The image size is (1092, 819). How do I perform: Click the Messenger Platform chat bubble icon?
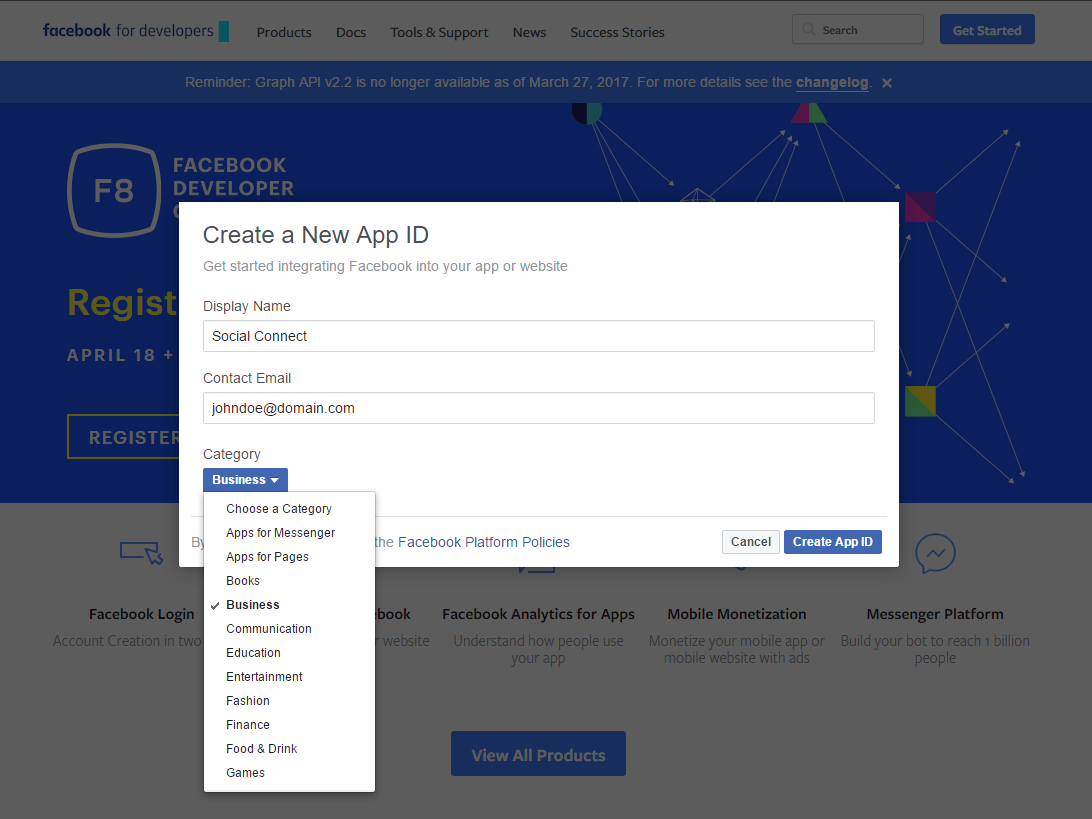click(935, 554)
